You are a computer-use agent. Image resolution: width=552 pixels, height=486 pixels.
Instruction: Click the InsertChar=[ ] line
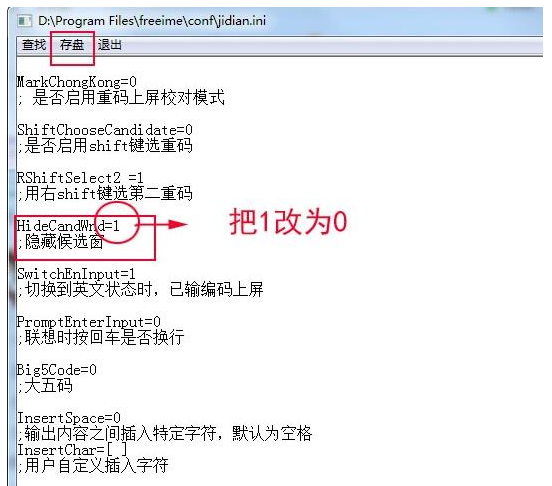[x=72, y=450]
